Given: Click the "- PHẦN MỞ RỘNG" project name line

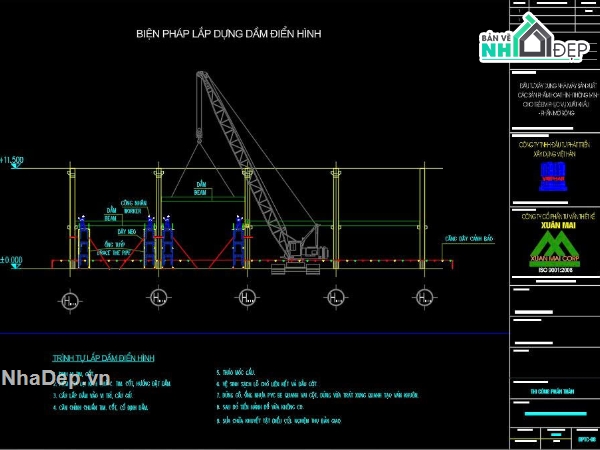Looking at the screenshot, I should [556, 113].
